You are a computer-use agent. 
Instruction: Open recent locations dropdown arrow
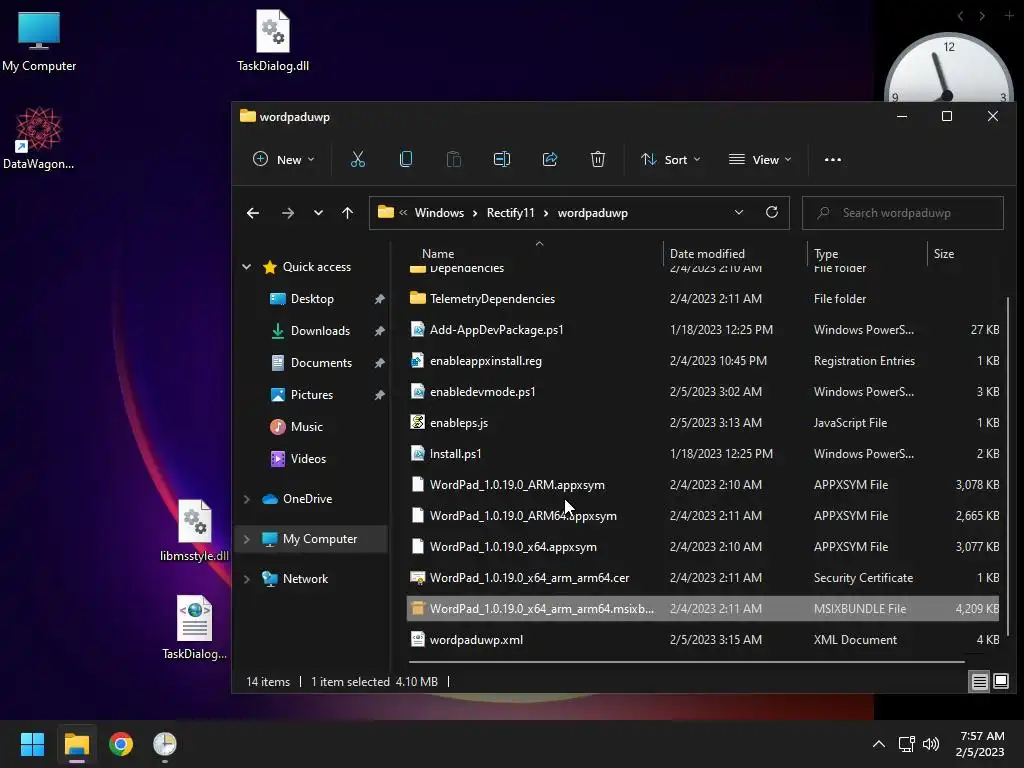(318, 213)
